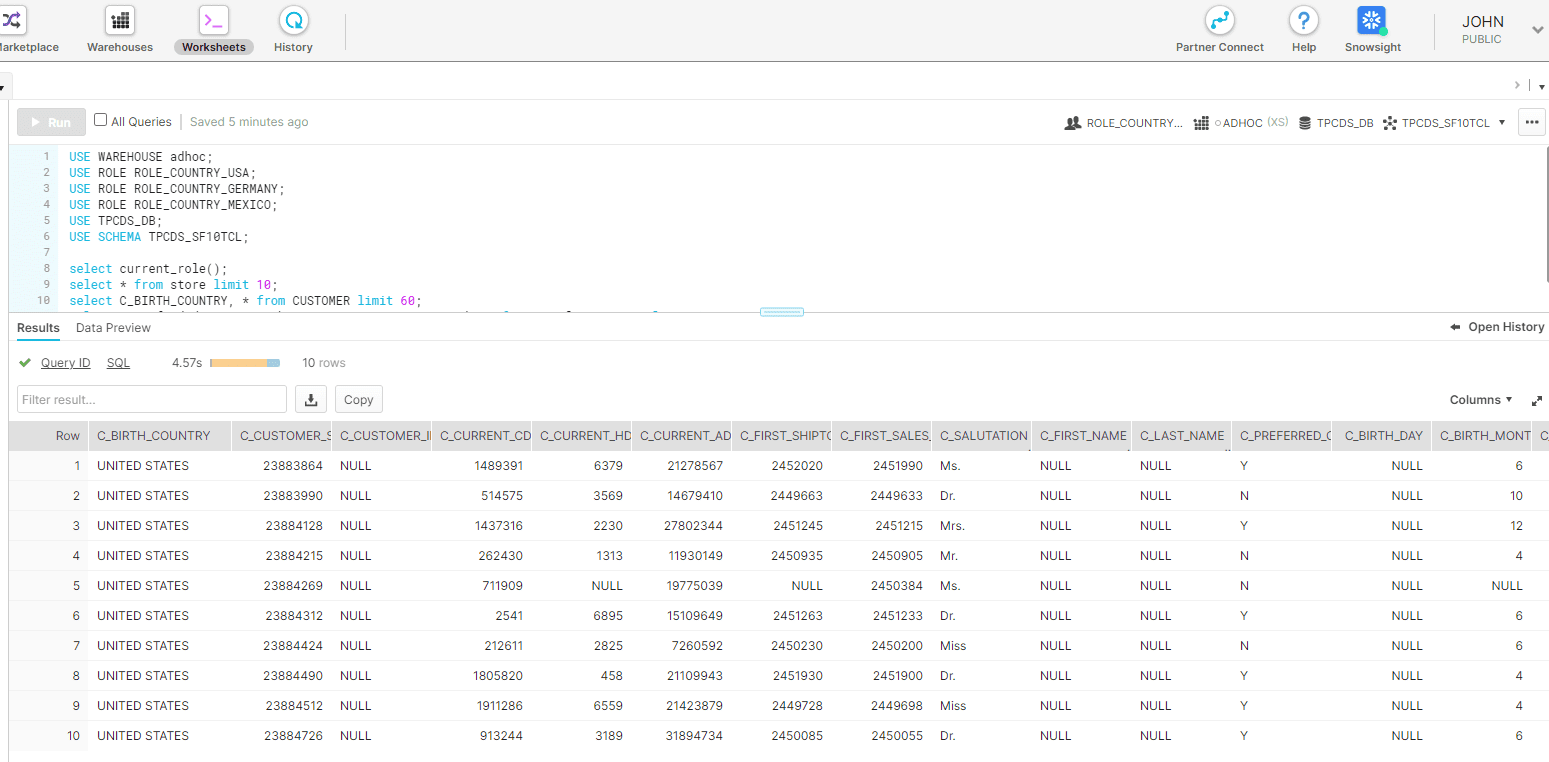1549x762 pixels.
Task: Open the left worksheet list dropdown arrow
Action: (3, 88)
